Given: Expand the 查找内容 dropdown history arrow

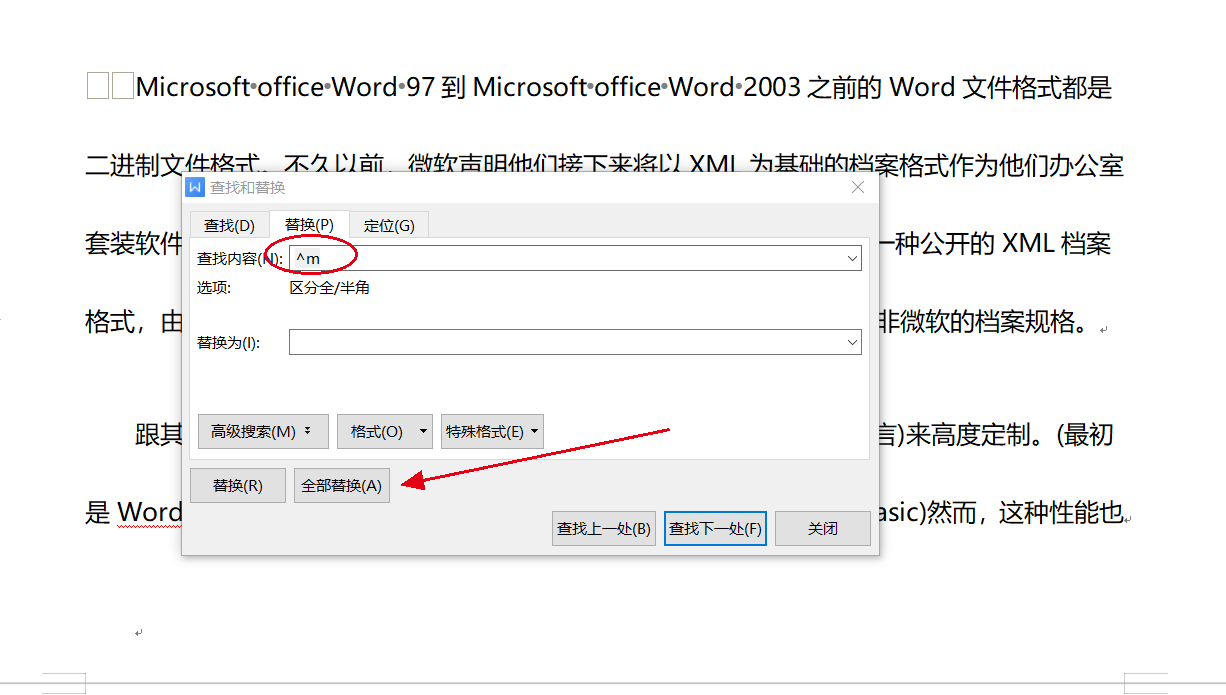Looking at the screenshot, I should click(853, 259).
